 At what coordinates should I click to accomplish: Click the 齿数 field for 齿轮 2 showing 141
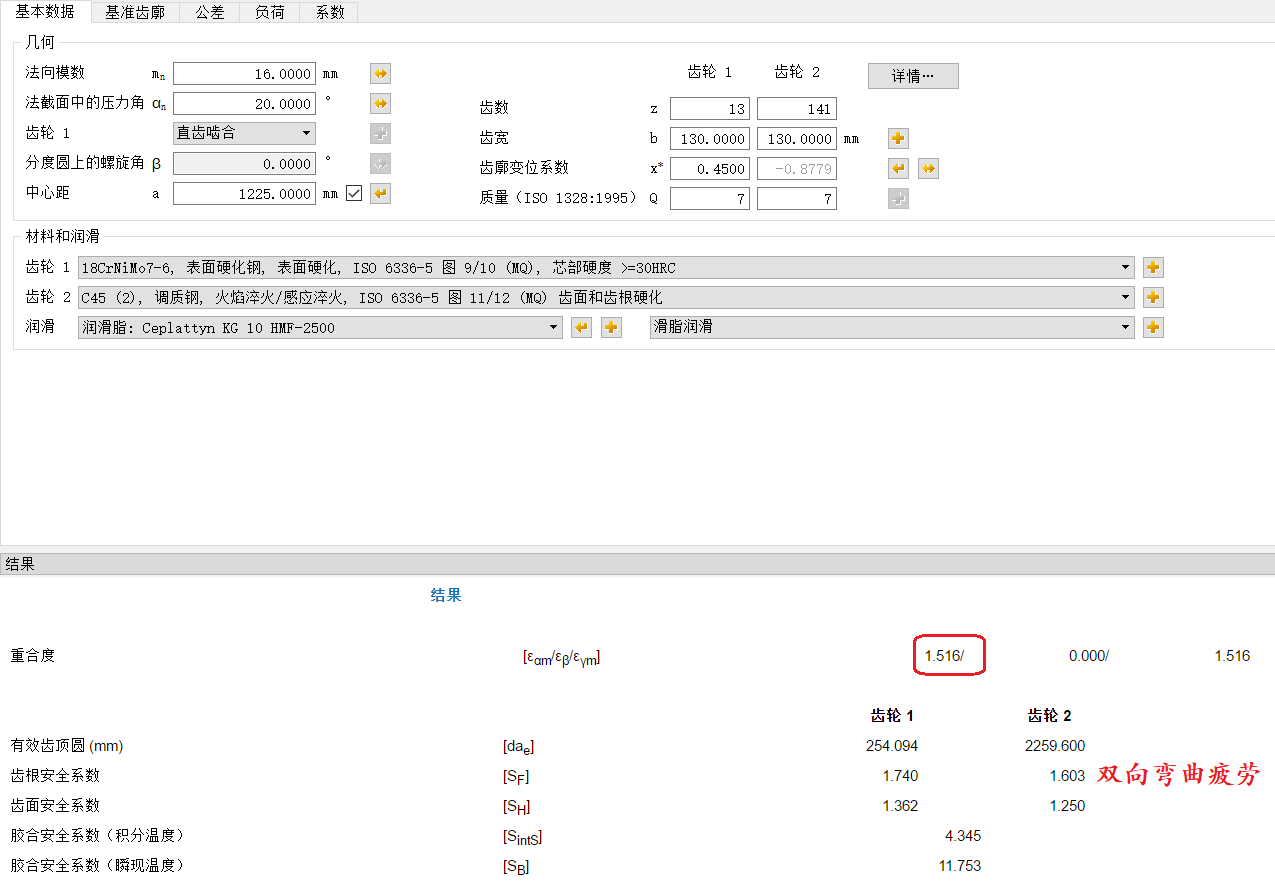(x=797, y=109)
